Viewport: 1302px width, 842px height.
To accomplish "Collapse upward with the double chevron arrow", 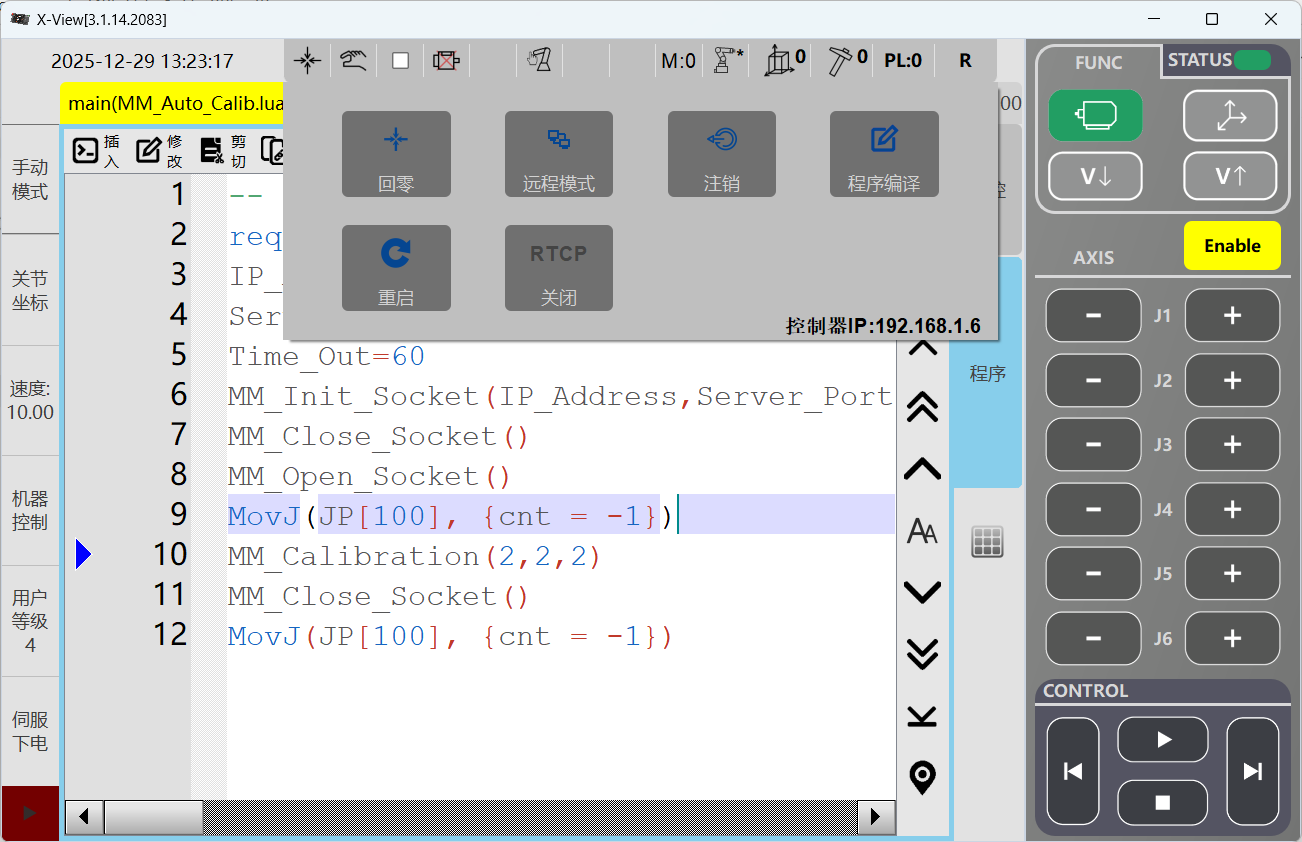I will click(921, 407).
